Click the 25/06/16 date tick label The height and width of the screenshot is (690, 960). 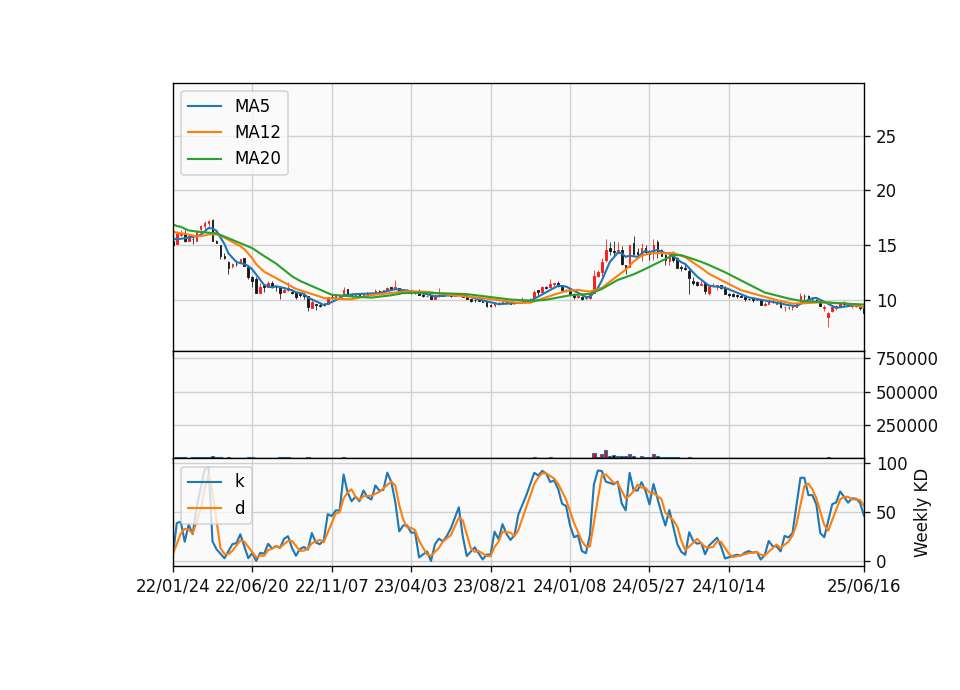click(864, 587)
